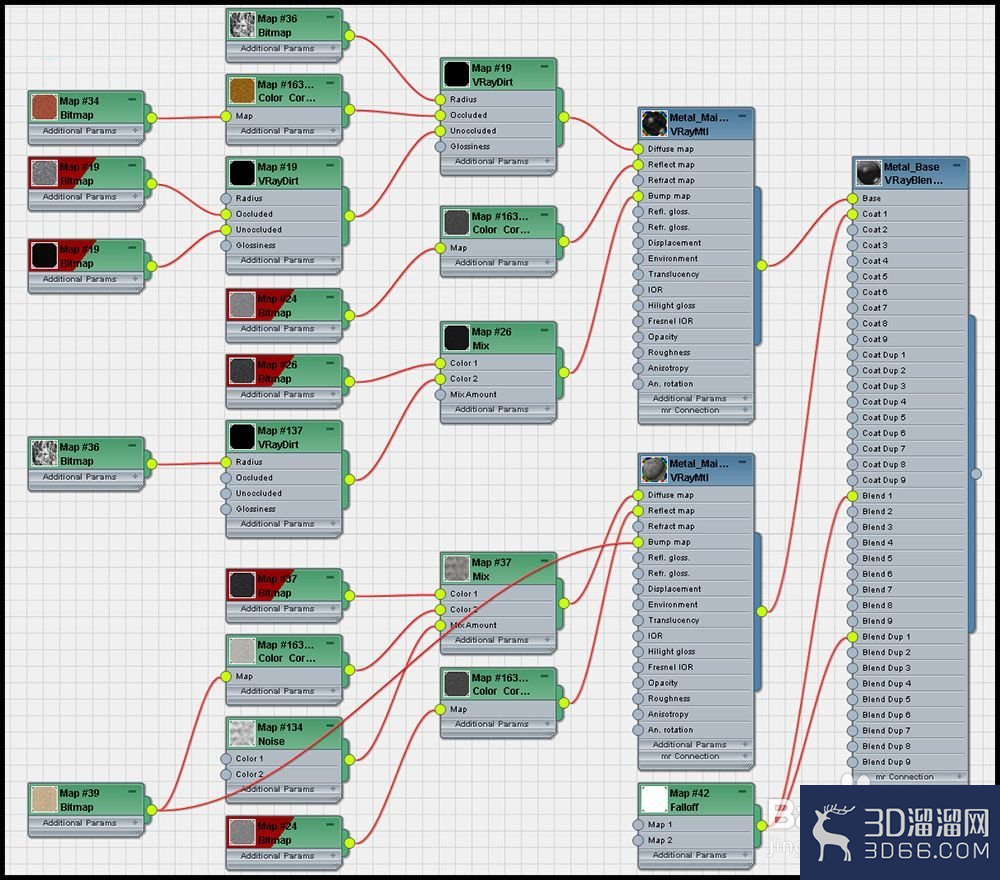Screen dimensions: 1000x880
Task: Collapse the Map #34 Bitmap node
Action: [x=132, y=100]
